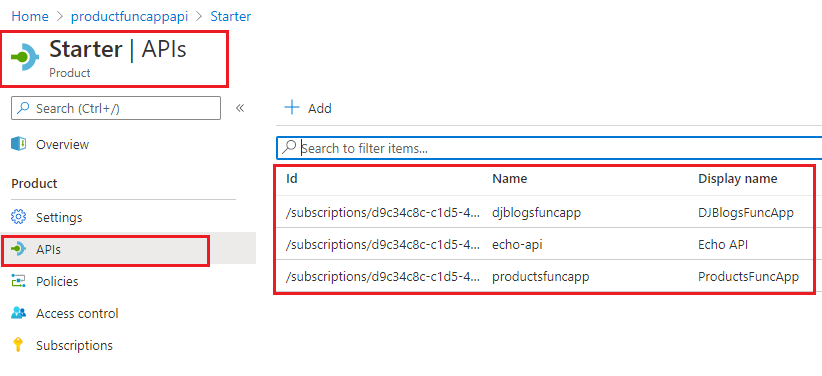Open Settings in the Product menu
The width and height of the screenshot is (822, 376).
coord(59,217)
